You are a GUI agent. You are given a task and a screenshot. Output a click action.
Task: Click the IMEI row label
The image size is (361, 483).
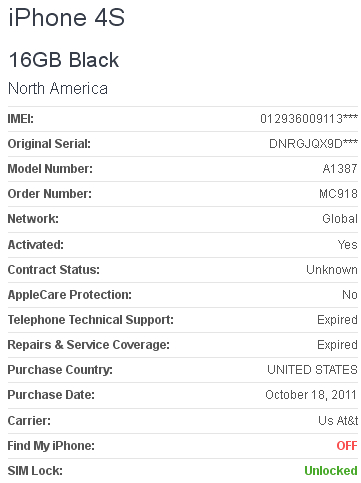pos(21,119)
